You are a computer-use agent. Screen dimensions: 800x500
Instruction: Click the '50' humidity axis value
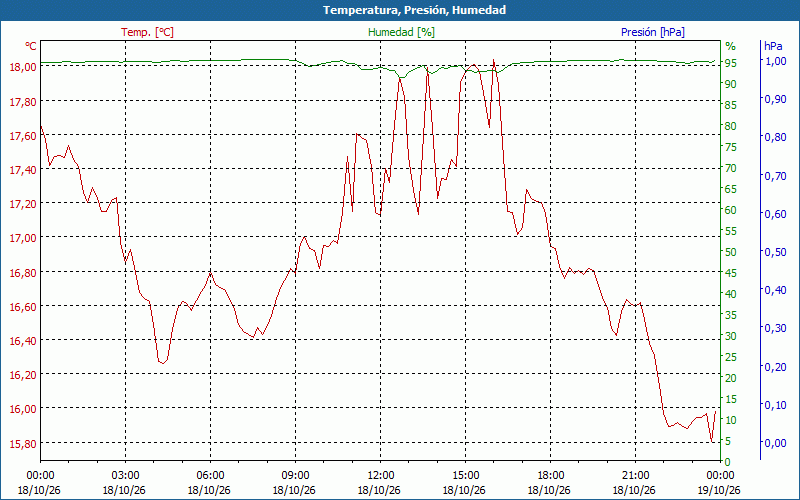(731, 252)
